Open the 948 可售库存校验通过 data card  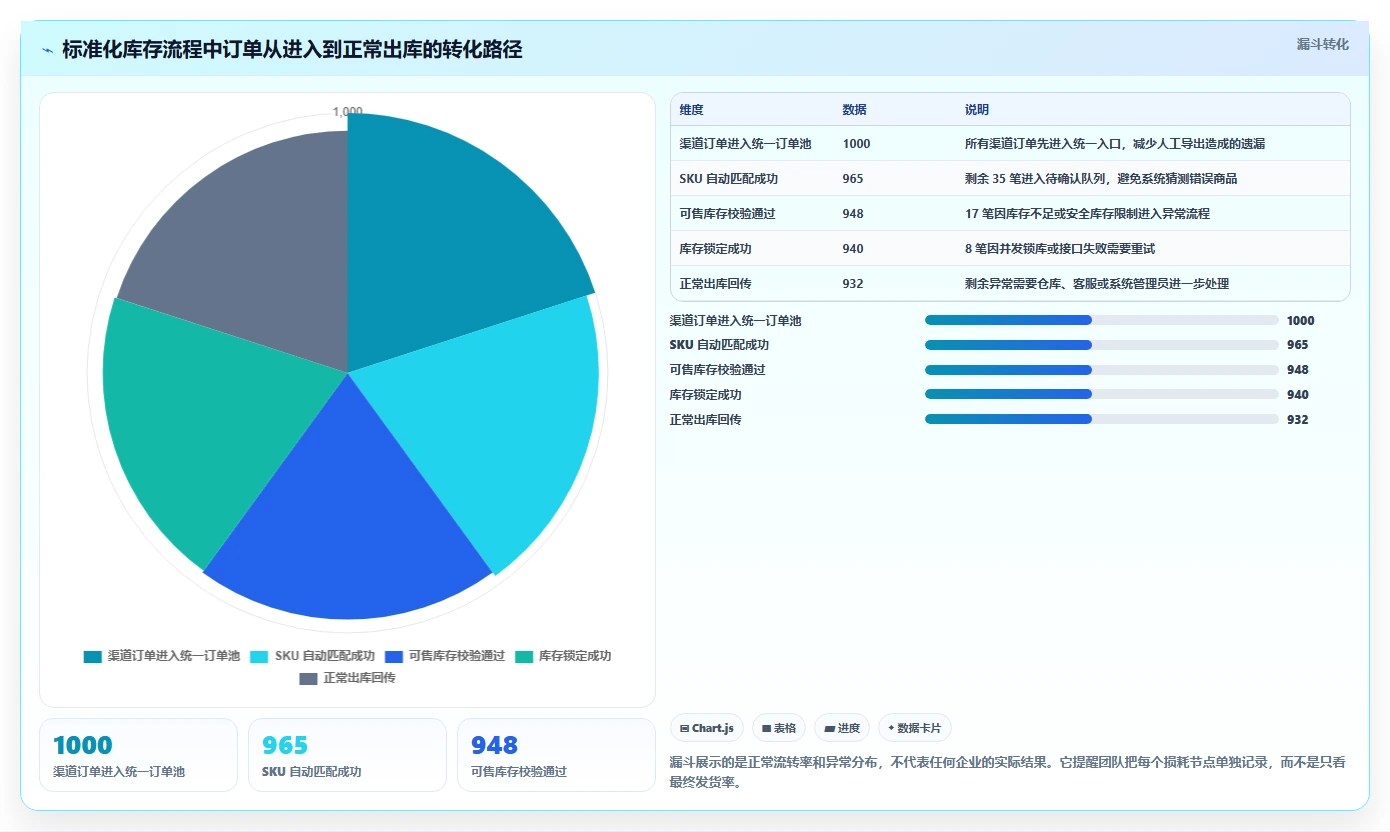point(556,755)
